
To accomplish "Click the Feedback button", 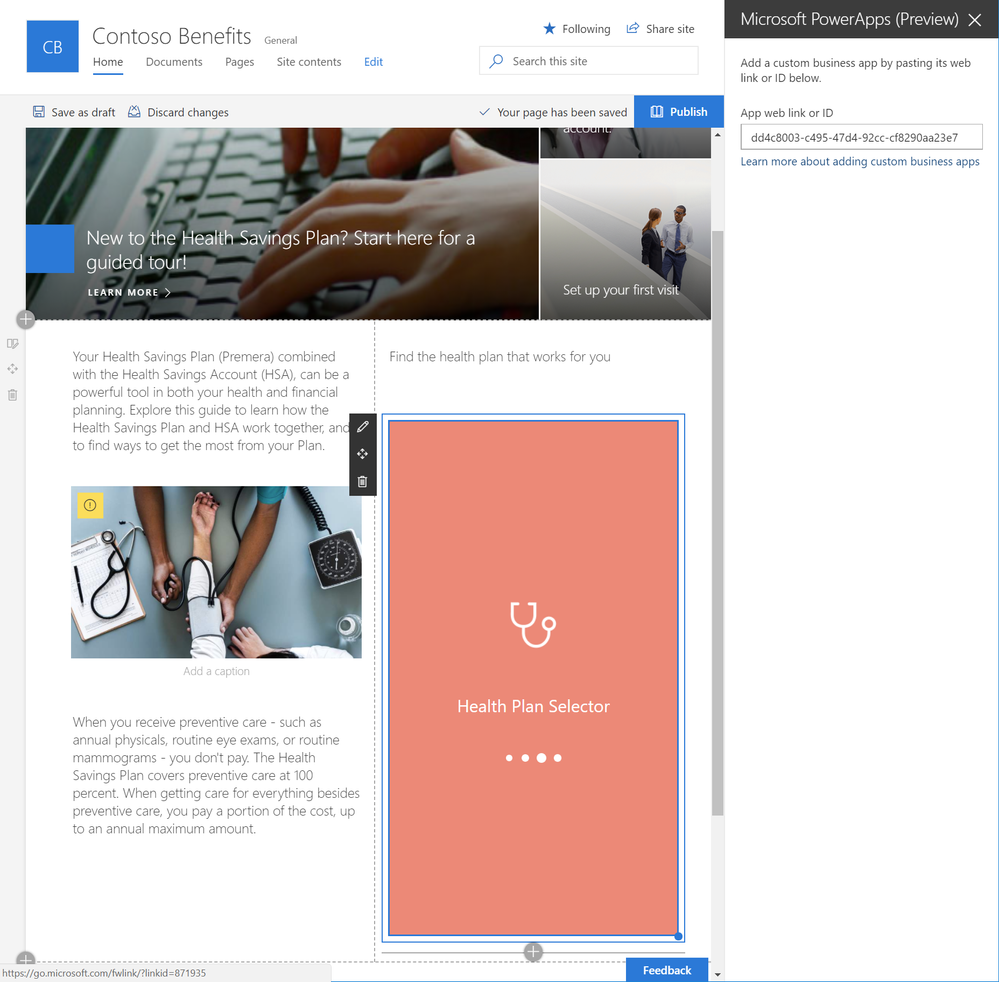I will click(x=667, y=970).
